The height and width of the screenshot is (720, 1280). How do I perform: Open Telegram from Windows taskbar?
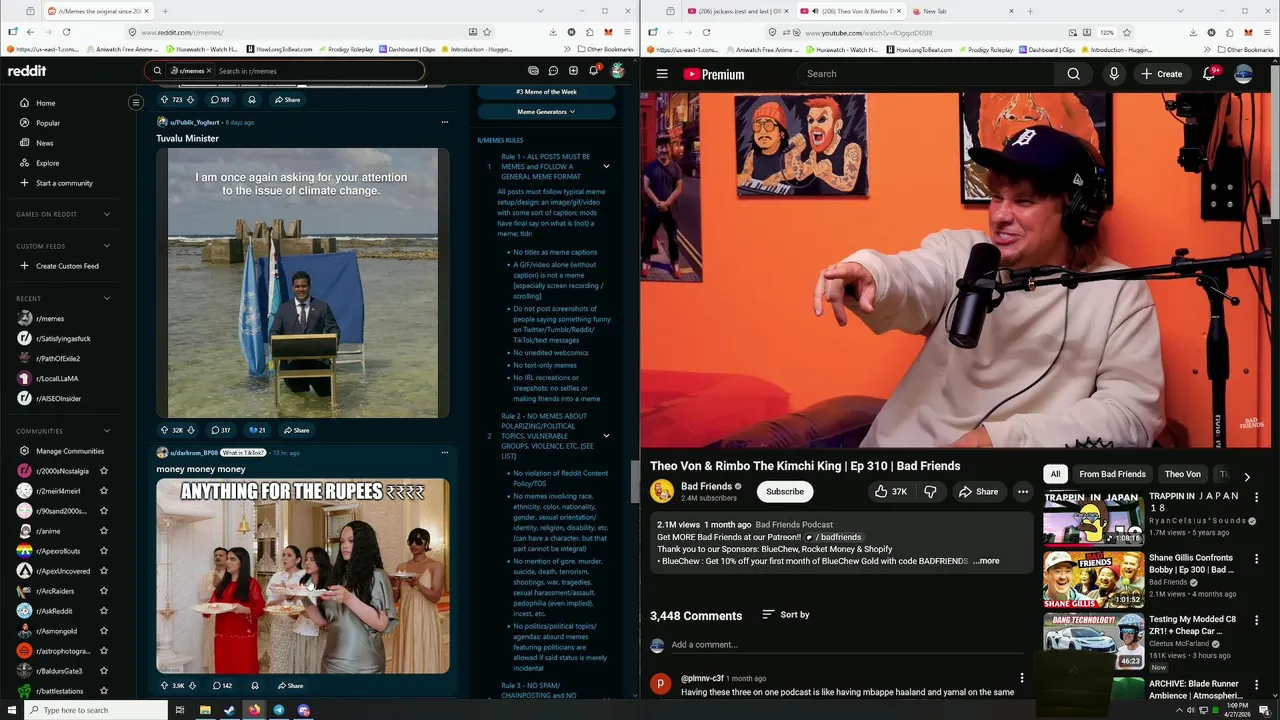(x=279, y=710)
